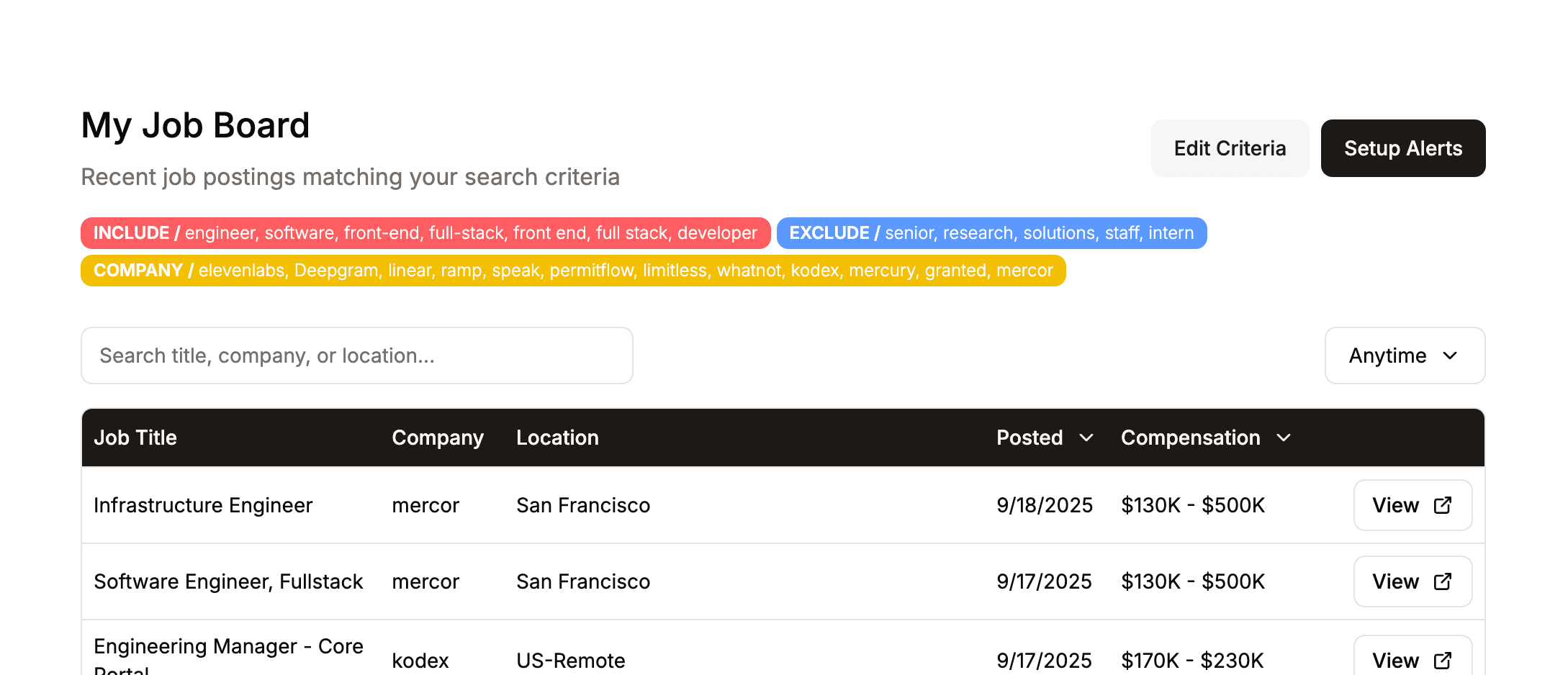The height and width of the screenshot is (675, 1568).
Task: View the Engineering Manager - Core Portal job
Action: (x=1395, y=660)
